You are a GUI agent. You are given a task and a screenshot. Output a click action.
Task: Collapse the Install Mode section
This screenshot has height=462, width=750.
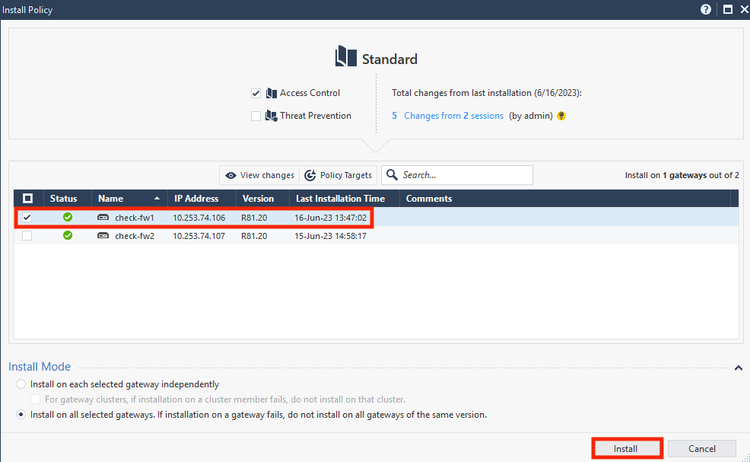click(x=739, y=368)
